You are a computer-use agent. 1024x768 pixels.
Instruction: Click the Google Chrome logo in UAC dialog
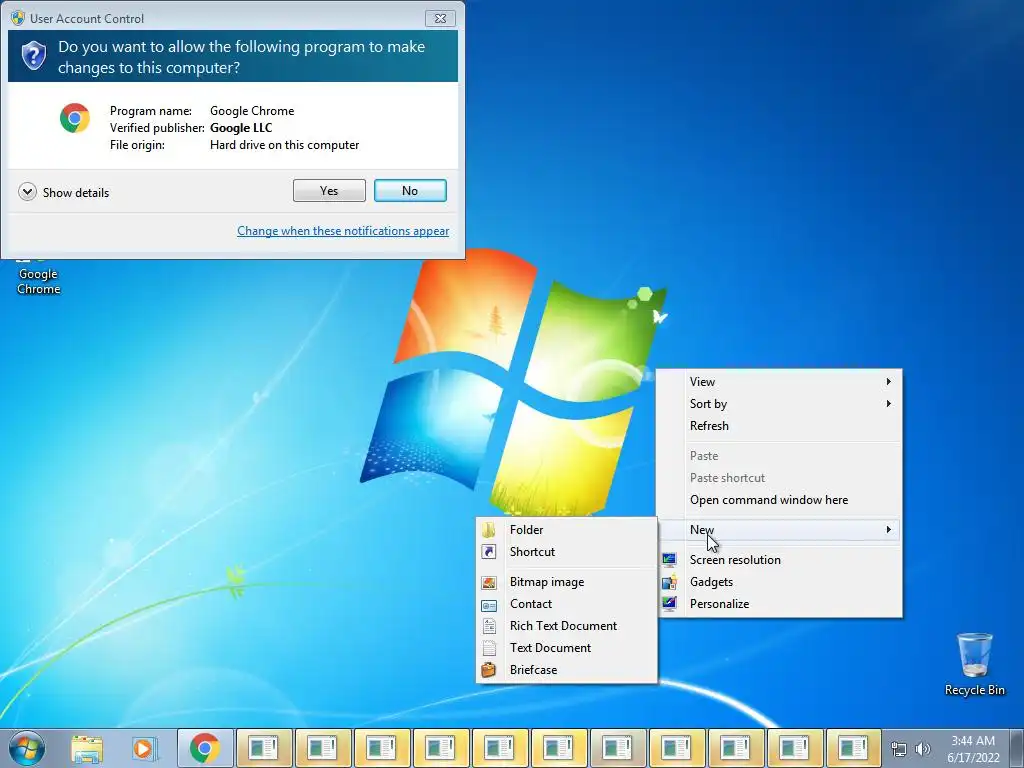[74, 118]
